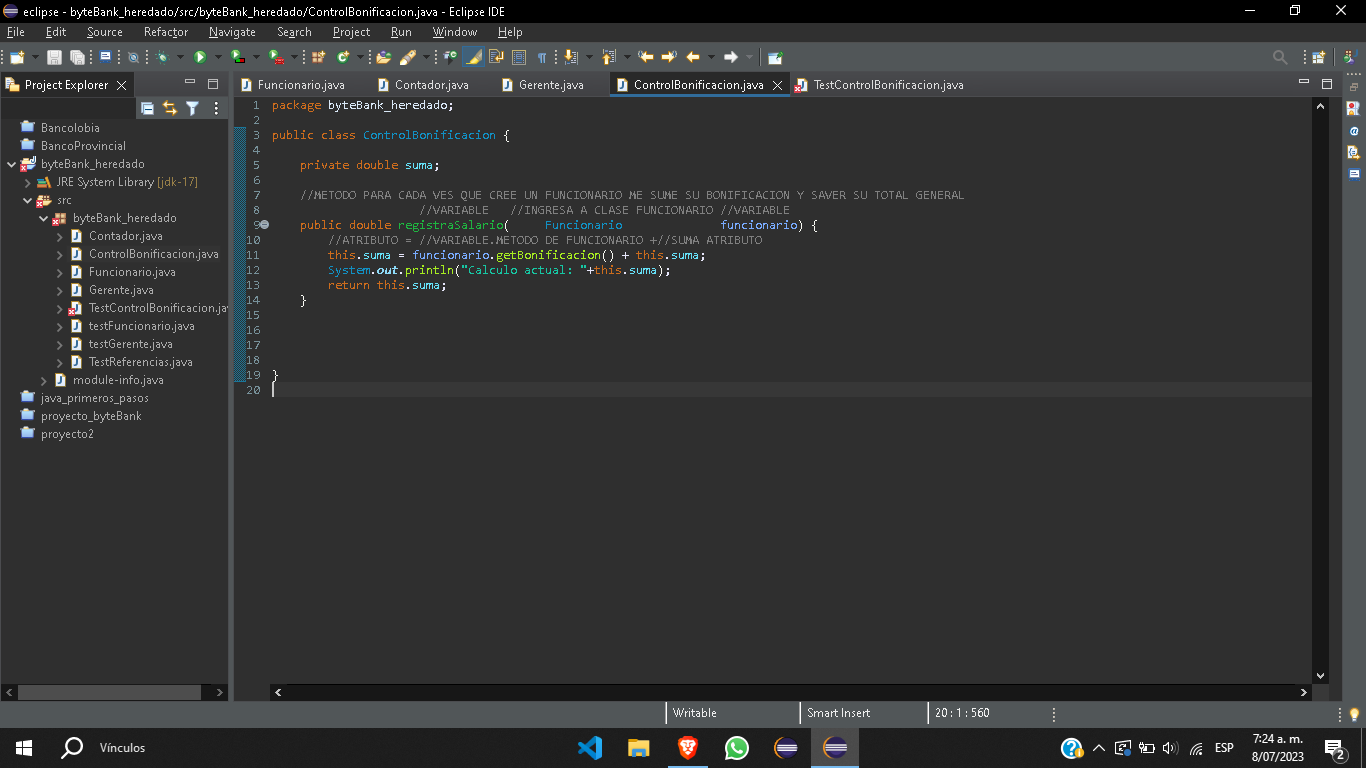Run the program with green play icon
The width and height of the screenshot is (1366, 768).
coord(200,57)
